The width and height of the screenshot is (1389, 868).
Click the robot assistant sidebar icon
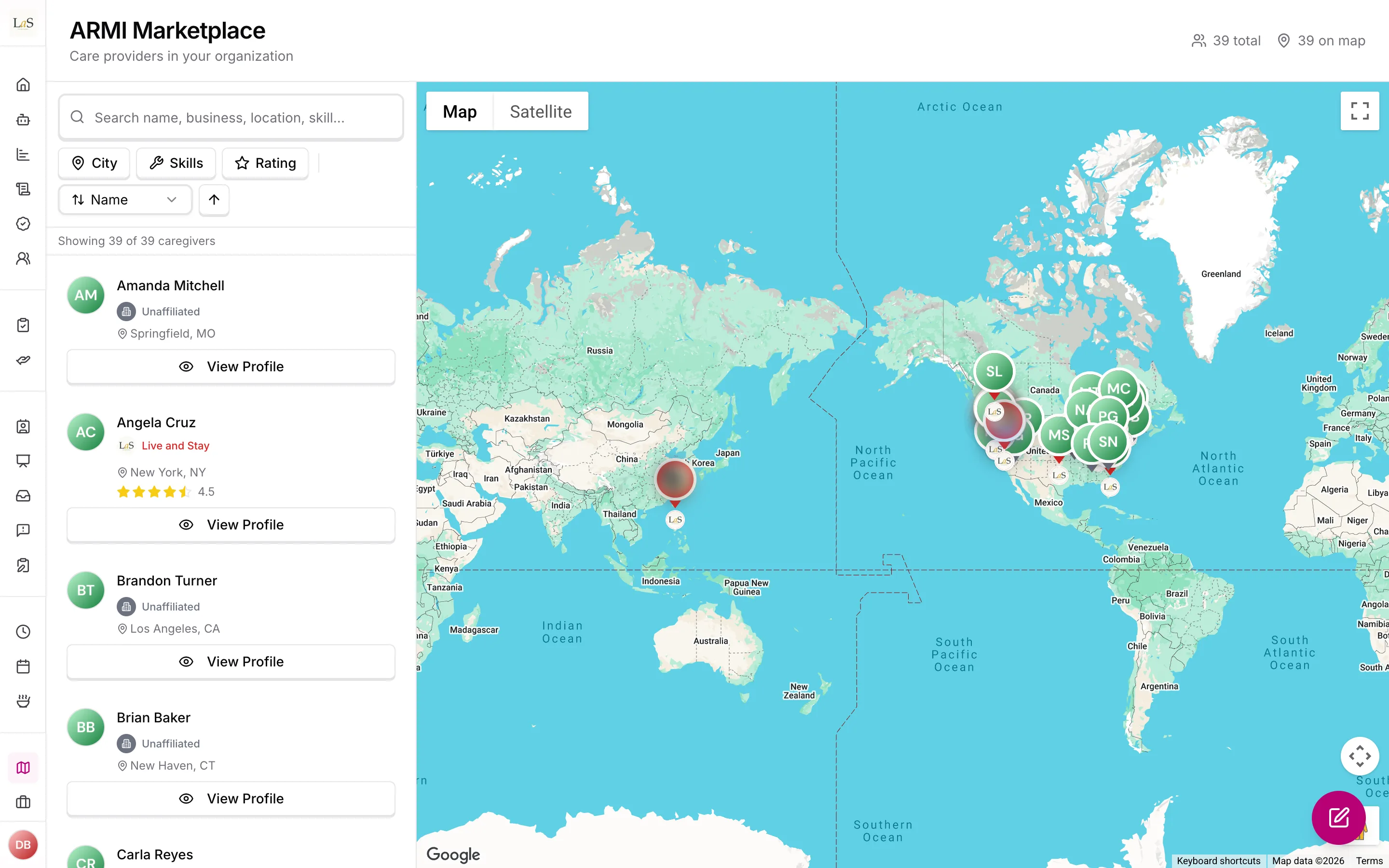coord(23,120)
